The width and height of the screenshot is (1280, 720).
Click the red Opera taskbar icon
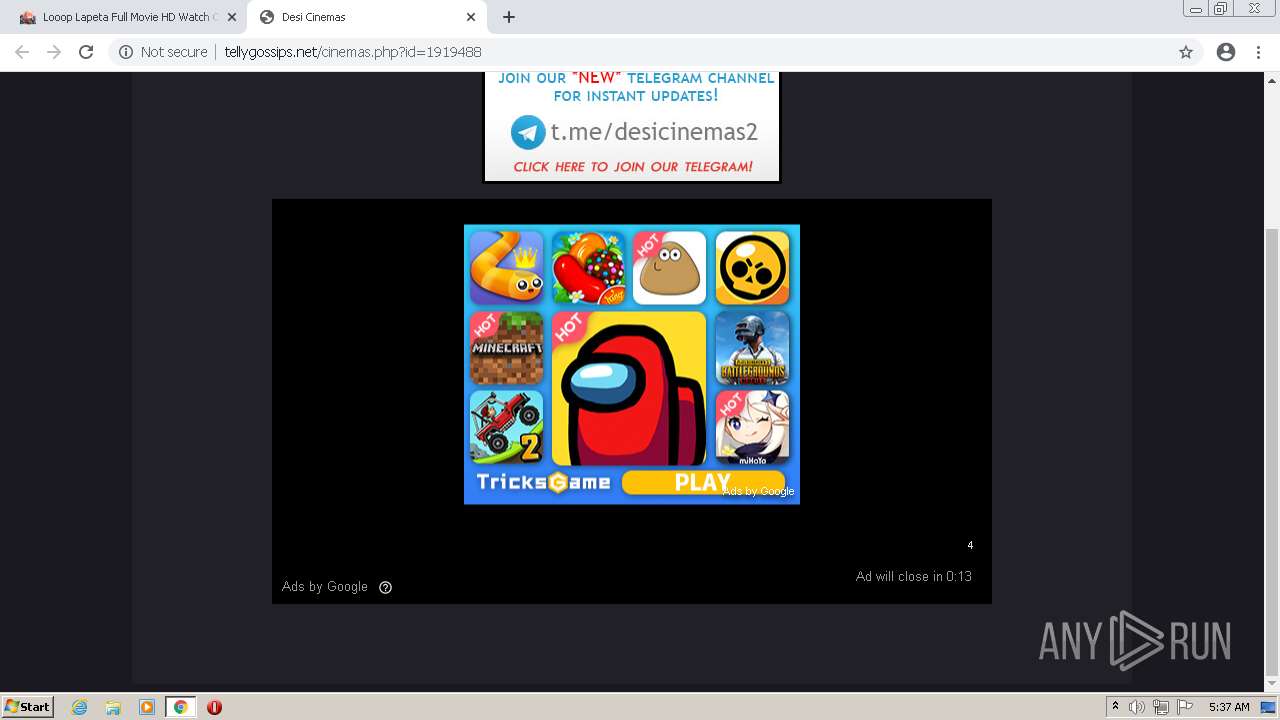coord(214,707)
